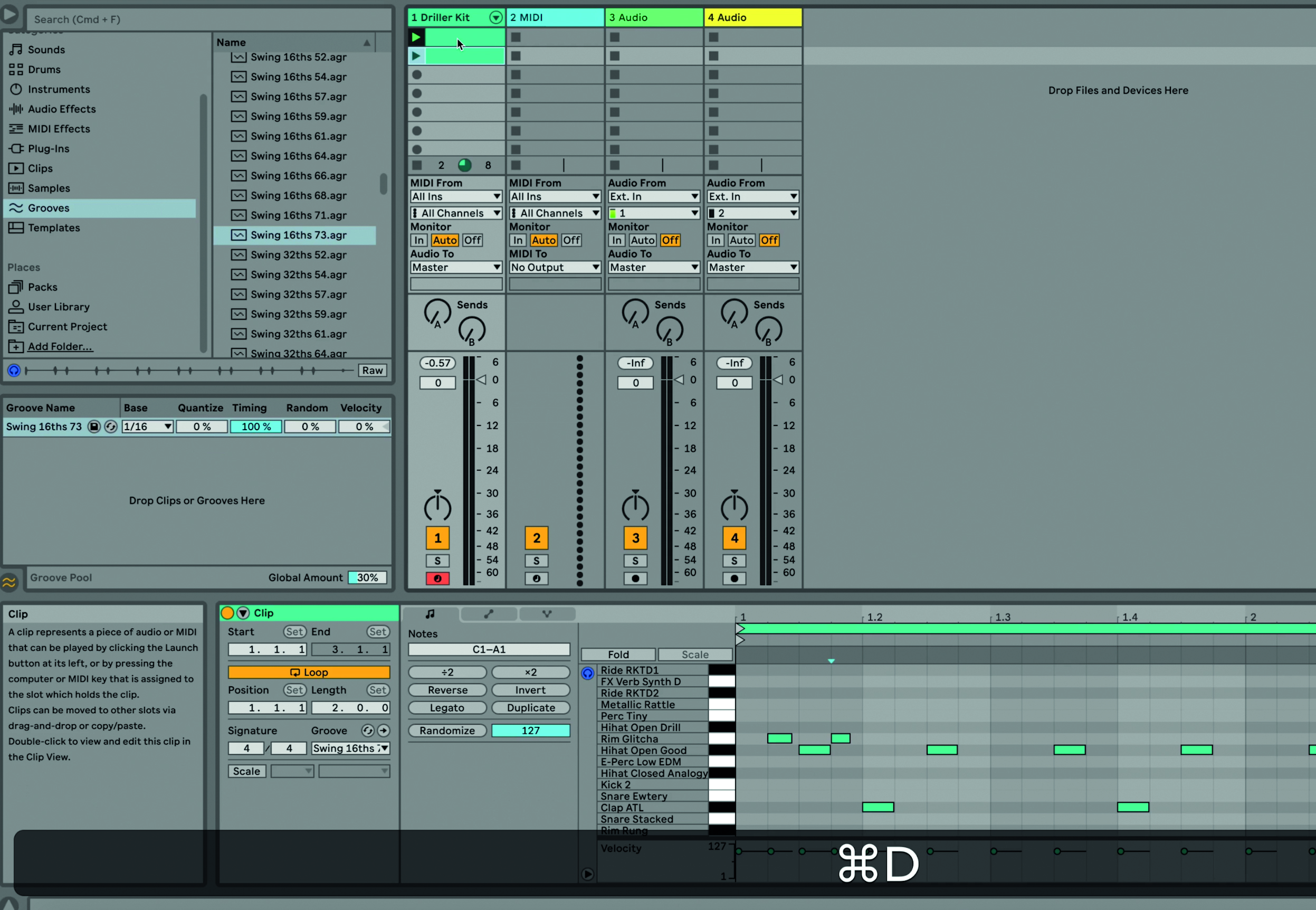Viewport: 1316px width, 910px height.
Task: Toggle the clip activator orange circle
Action: tap(227, 613)
